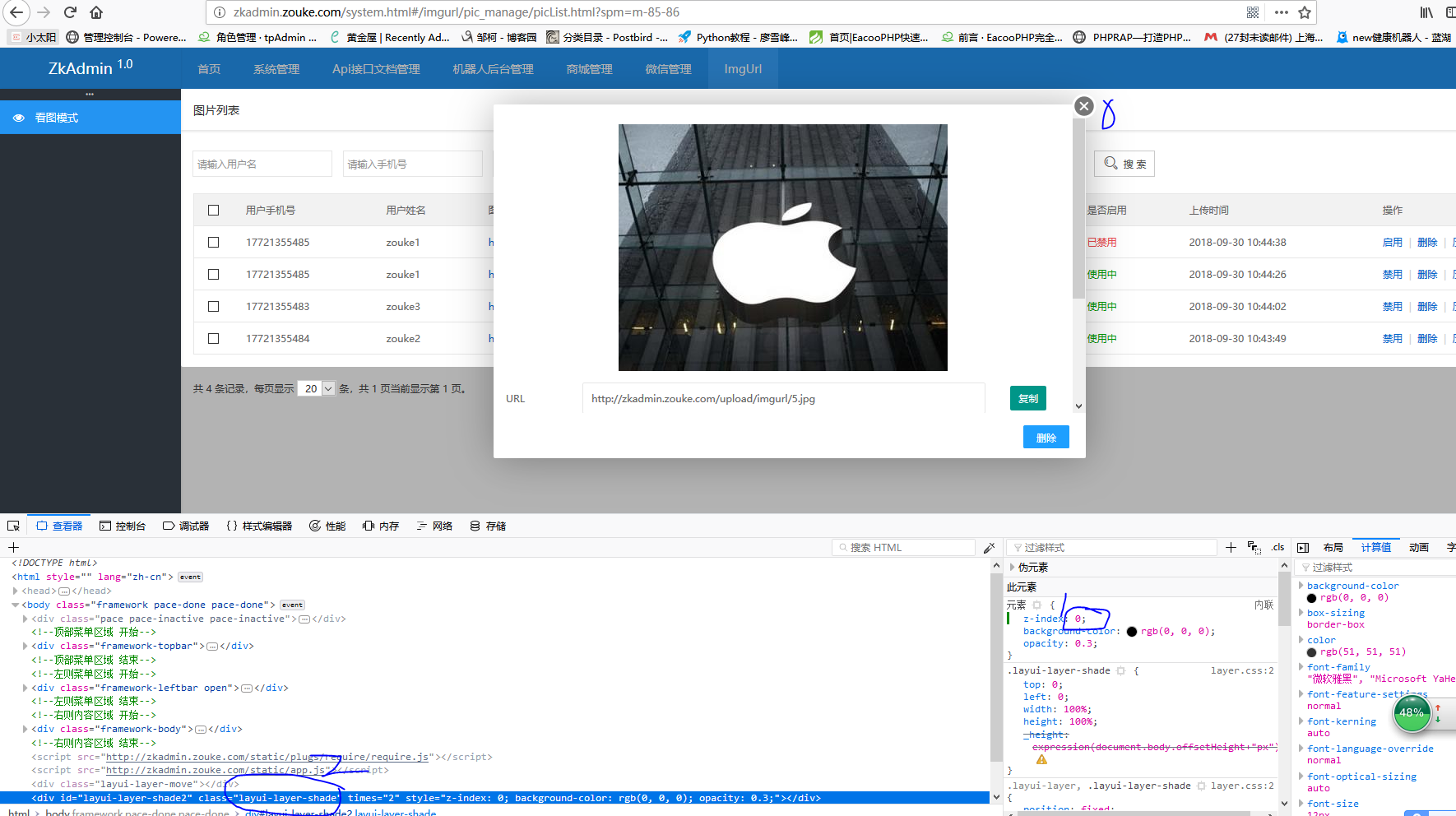Click the image URL text field
The image size is (1456, 816).
(783, 398)
